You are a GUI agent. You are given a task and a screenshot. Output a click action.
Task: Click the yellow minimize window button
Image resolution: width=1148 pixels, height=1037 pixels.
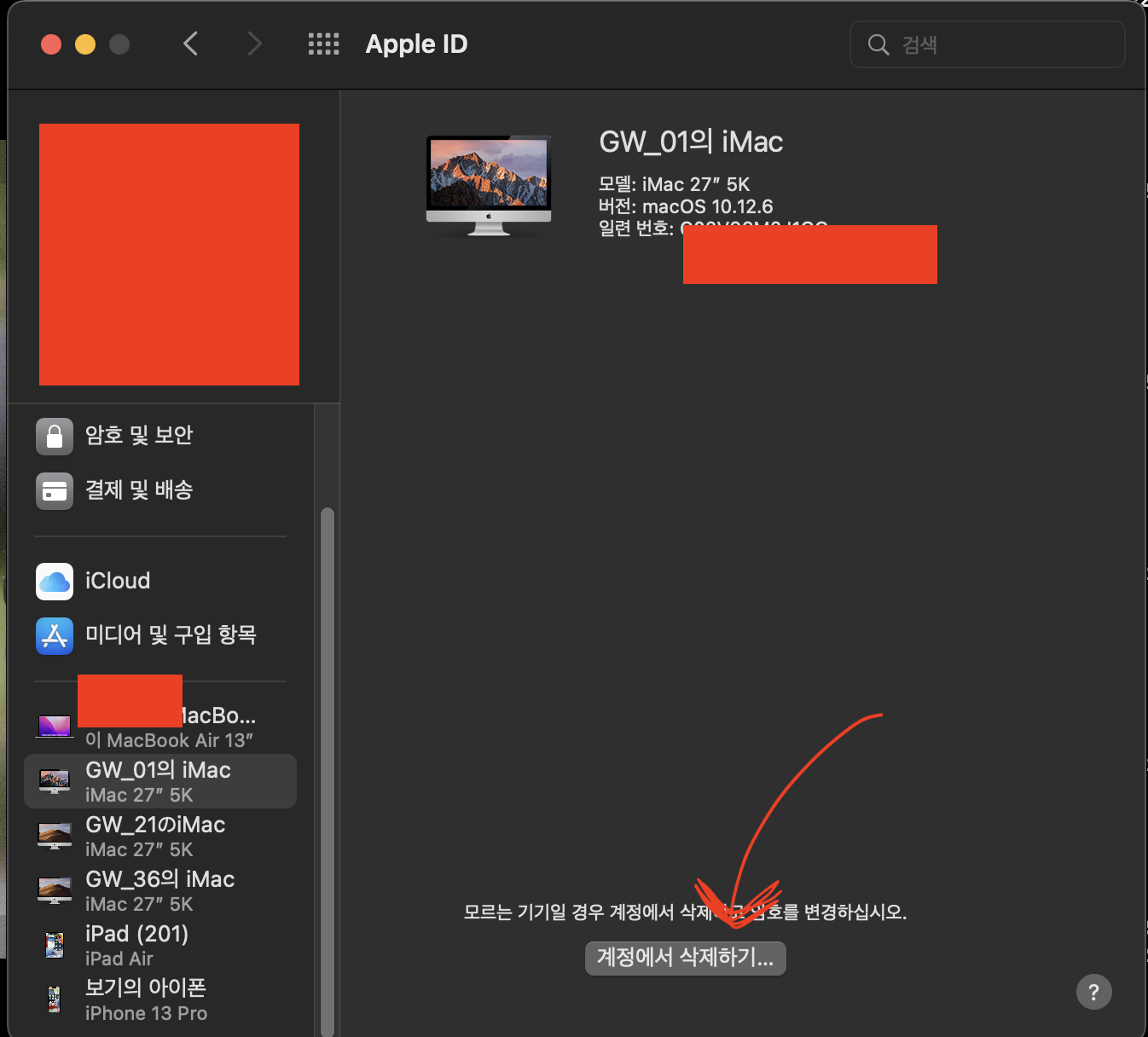click(85, 44)
